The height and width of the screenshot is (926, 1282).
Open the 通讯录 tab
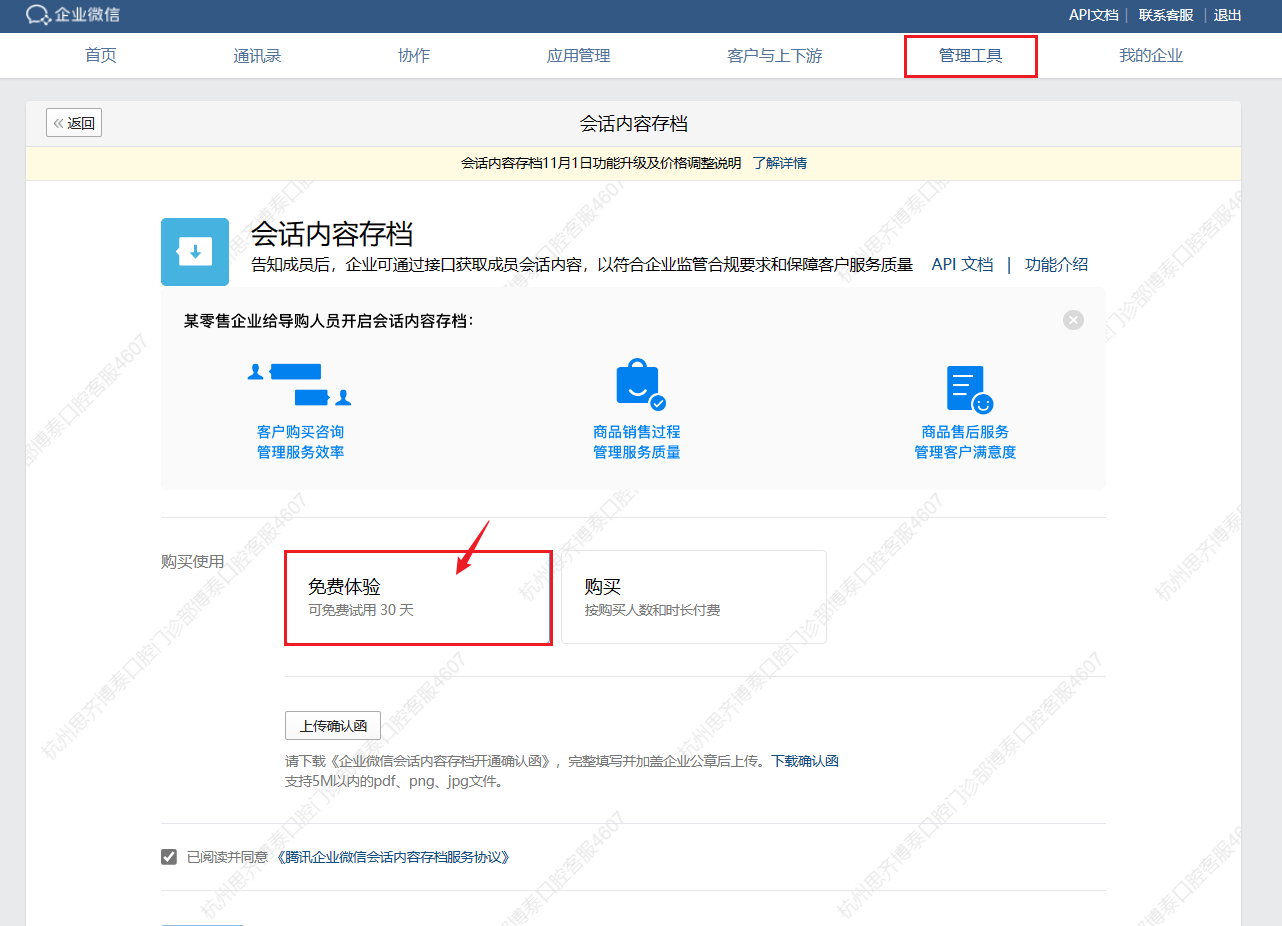(257, 56)
